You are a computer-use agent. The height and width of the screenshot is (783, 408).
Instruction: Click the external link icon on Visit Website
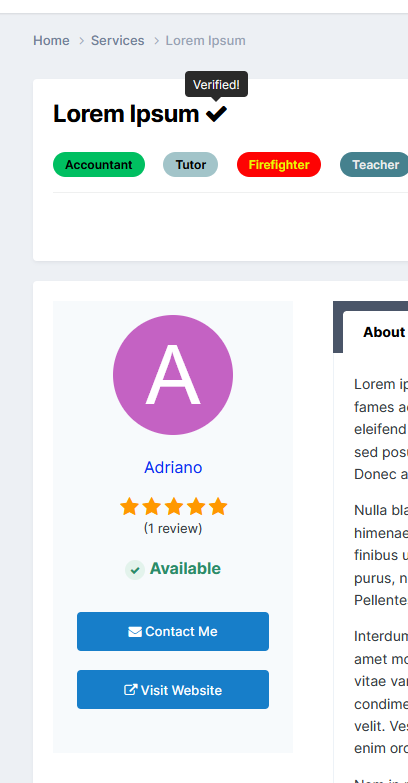(x=130, y=690)
